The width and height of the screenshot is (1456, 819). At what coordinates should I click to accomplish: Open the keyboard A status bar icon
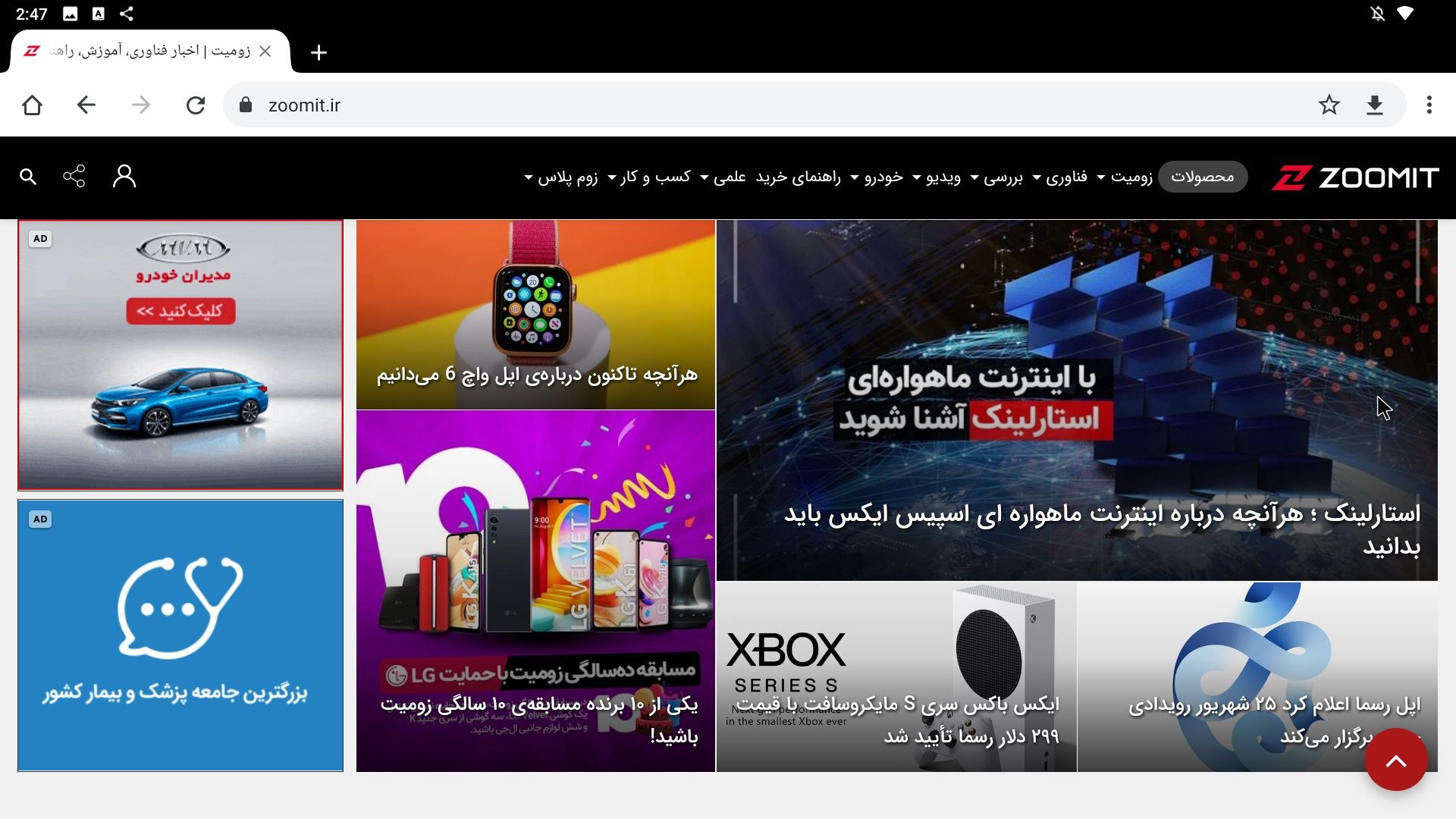(98, 14)
